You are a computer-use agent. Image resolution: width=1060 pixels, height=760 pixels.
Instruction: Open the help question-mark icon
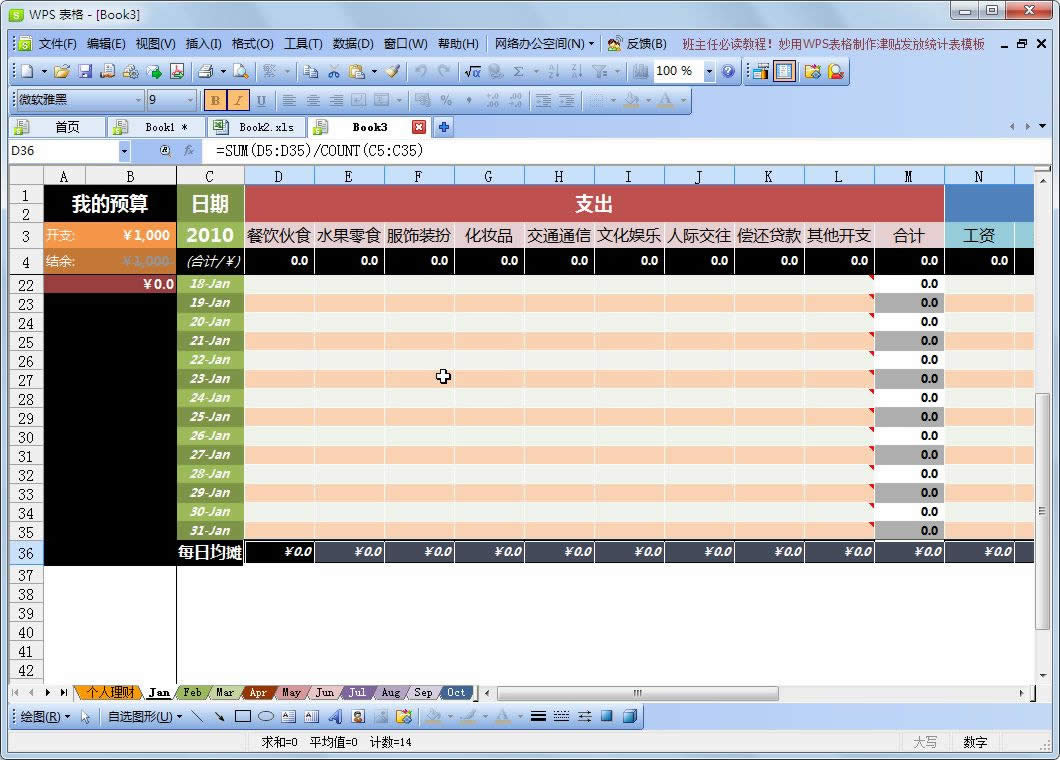(x=727, y=72)
